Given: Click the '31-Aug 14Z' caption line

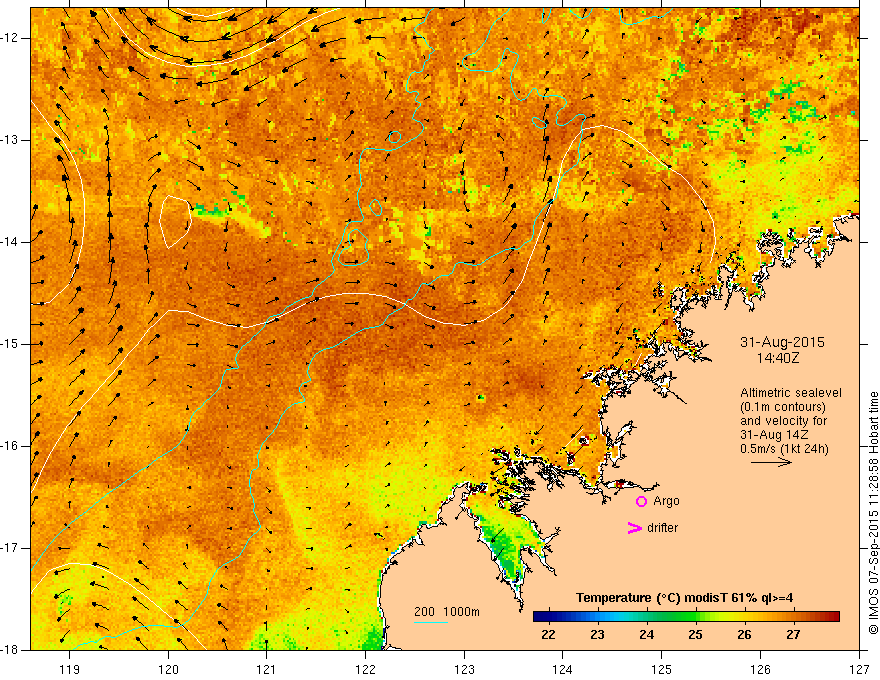Looking at the screenshot, I should [776, 435].
